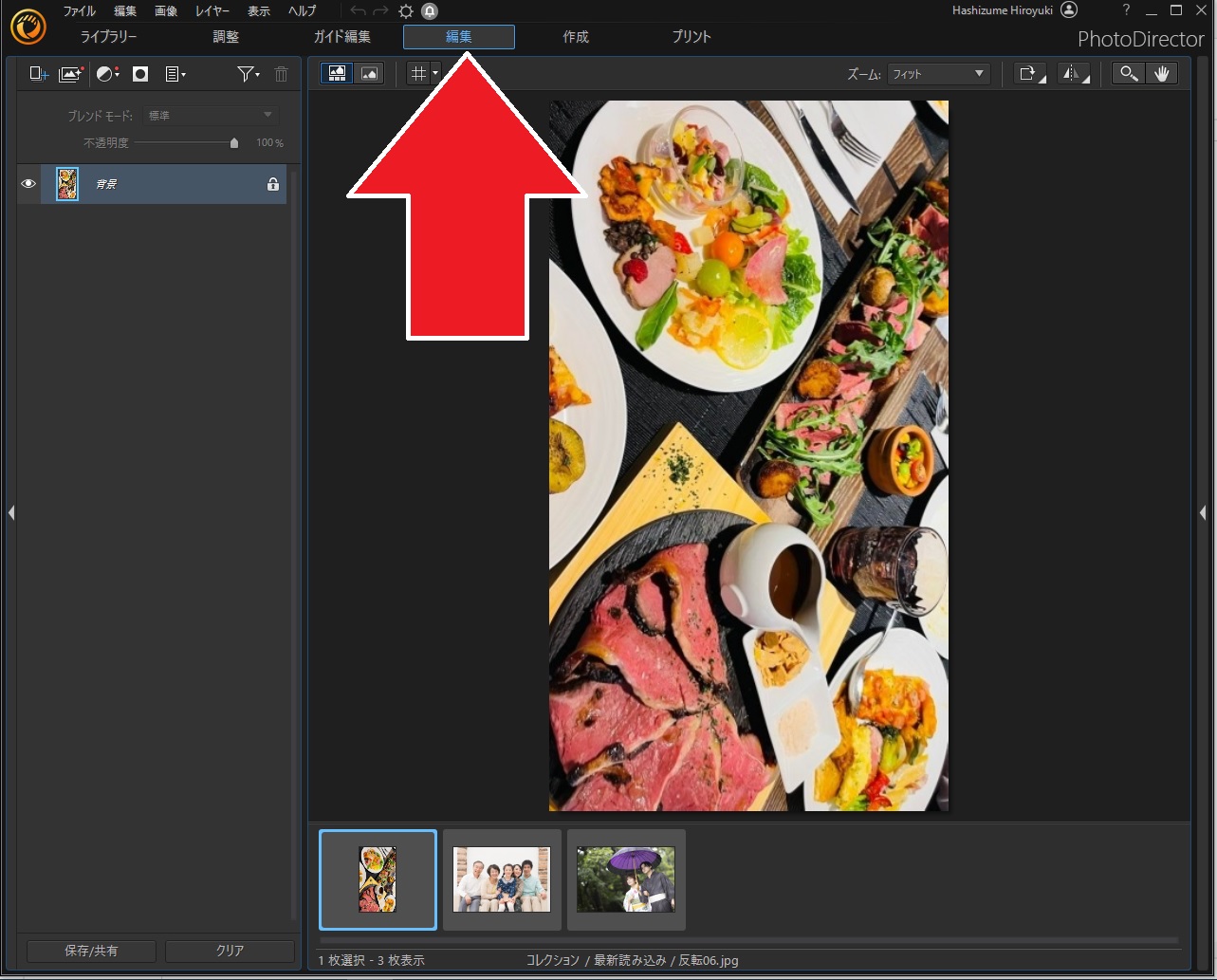Expand the grid options dropdown arrow
Screen dimensions: 1217x980
(x=435, y=73)
